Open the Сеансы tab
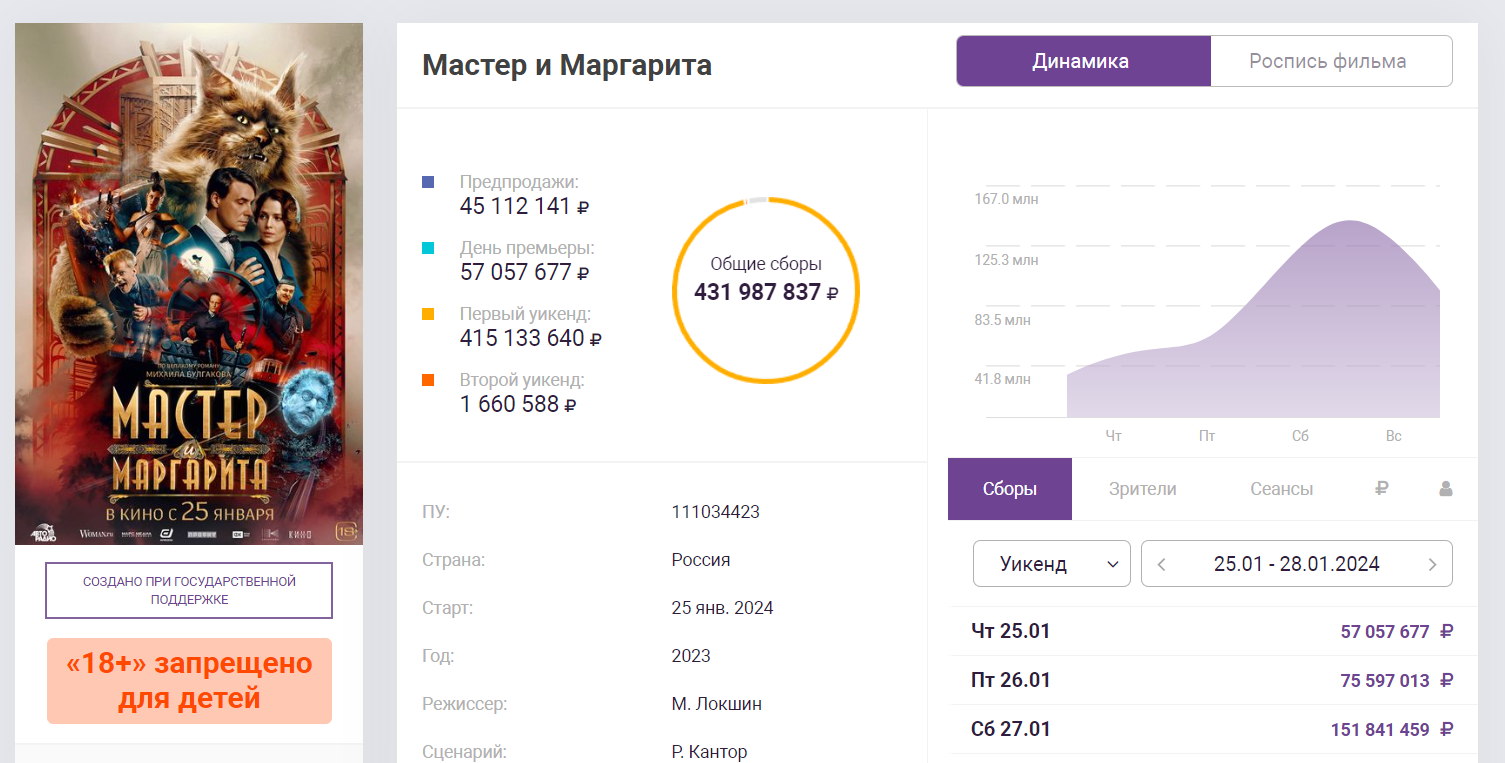The width and height of the screenshot is (1505, 763). pyautogui.click(x=1282, y=489)
